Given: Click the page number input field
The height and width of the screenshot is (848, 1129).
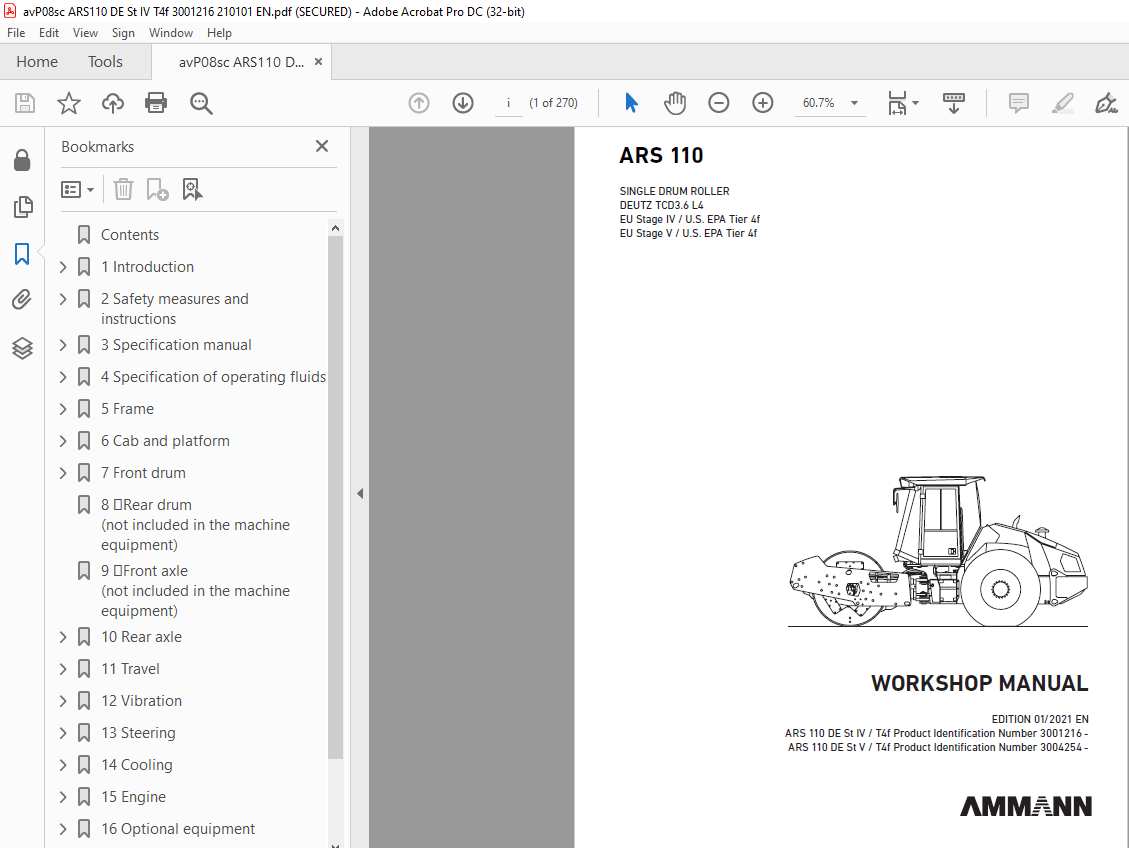Looking at the screenshot, I should point(508,103).
